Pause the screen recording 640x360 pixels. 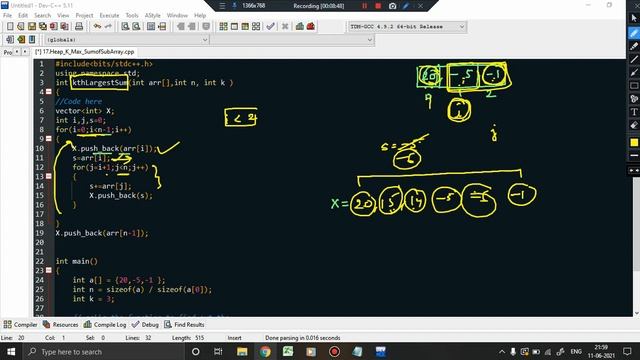364,6
